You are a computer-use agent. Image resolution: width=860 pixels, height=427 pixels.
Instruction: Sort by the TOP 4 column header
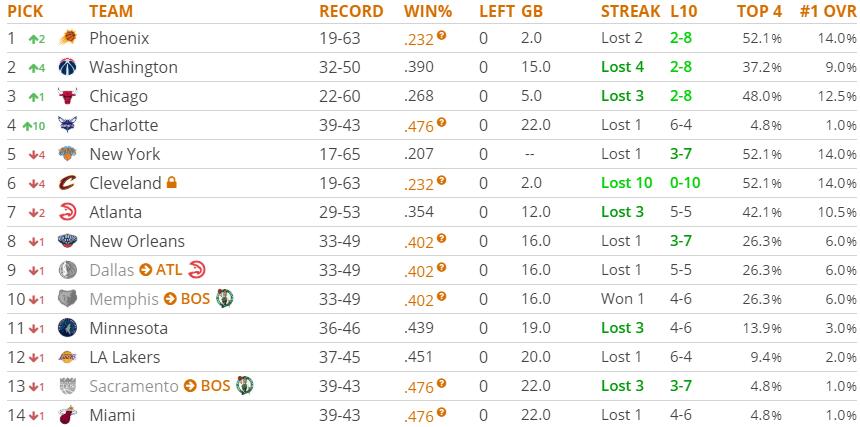(759, 11)
